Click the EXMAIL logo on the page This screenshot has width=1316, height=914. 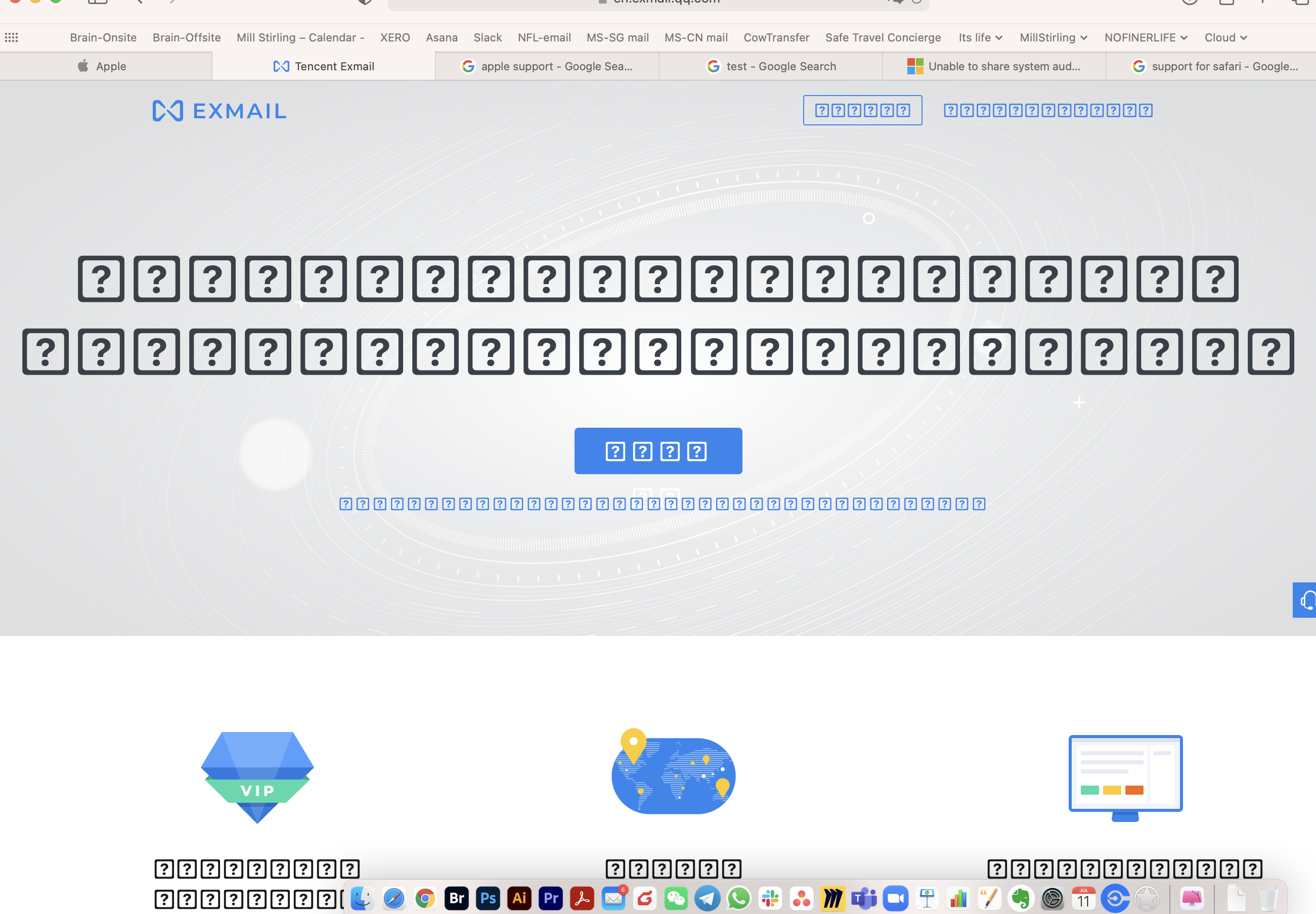pyautogui.click(x=220, y=111)
